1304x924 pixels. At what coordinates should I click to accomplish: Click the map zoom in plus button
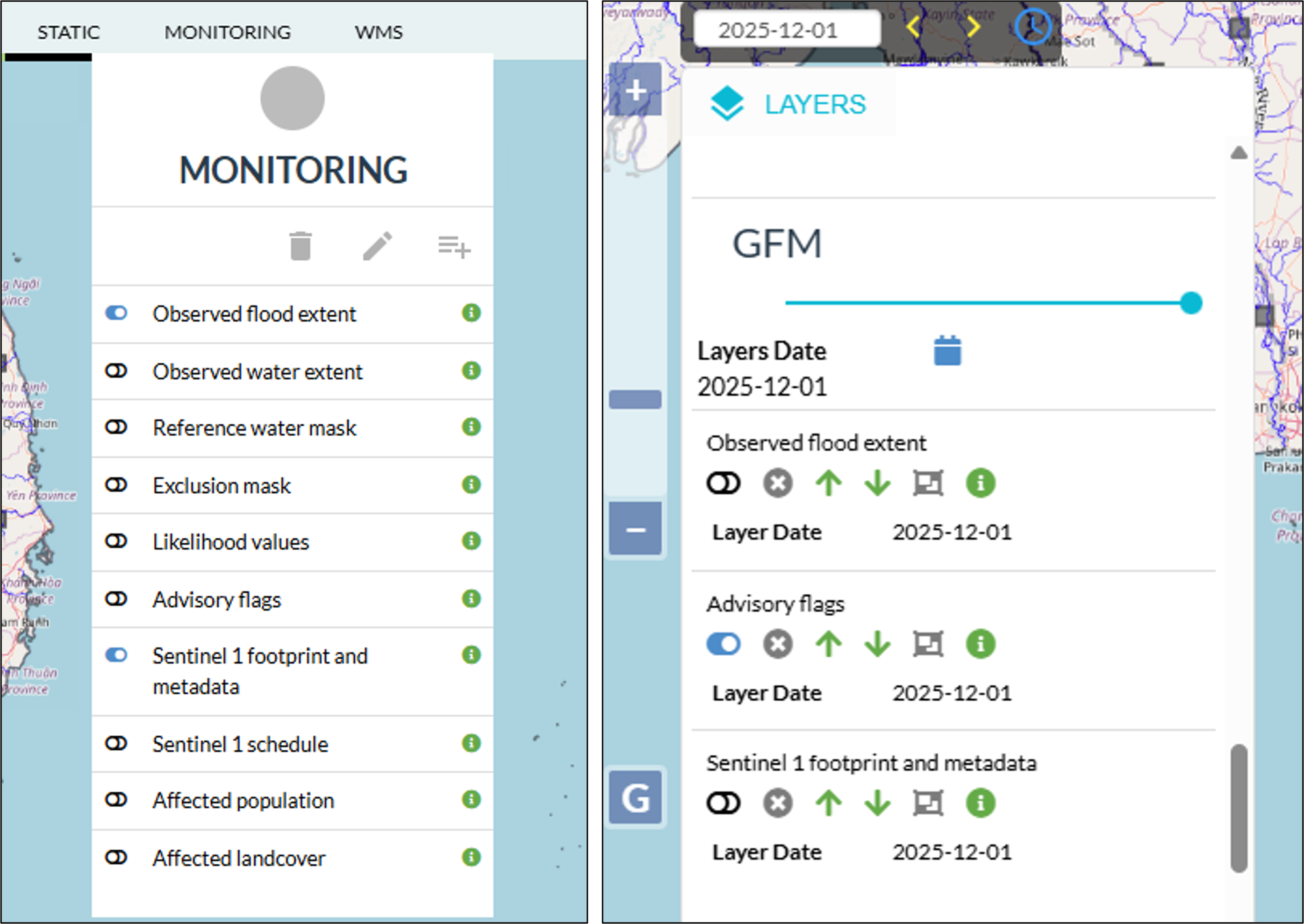coord(635,90)
